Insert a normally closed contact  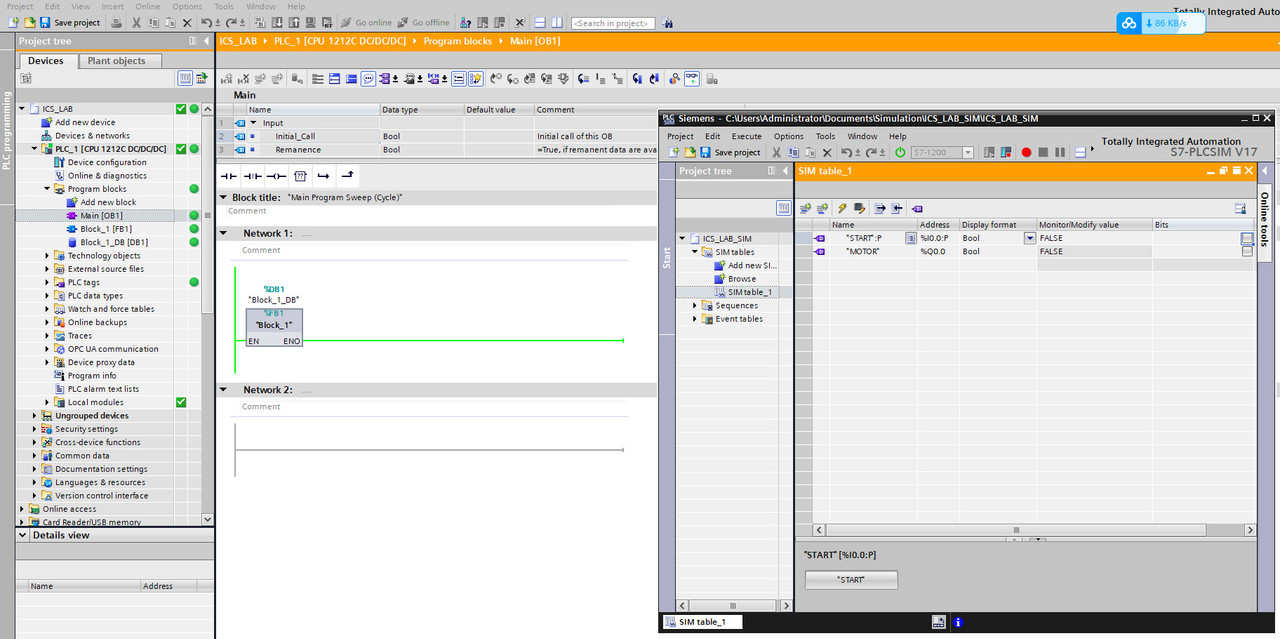(252, 176)
